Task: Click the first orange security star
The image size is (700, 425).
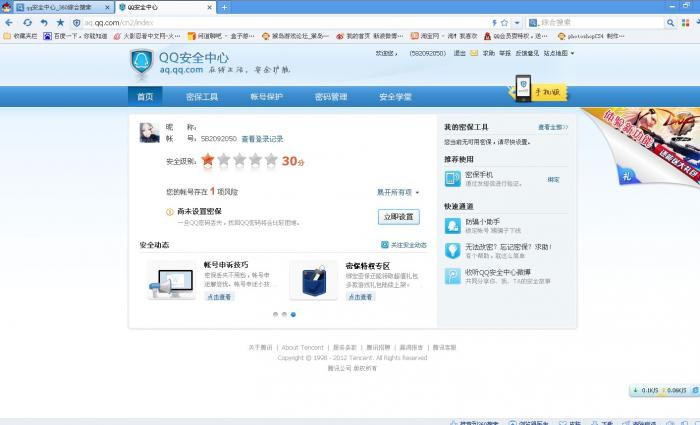Action: [x=208, y=160]
